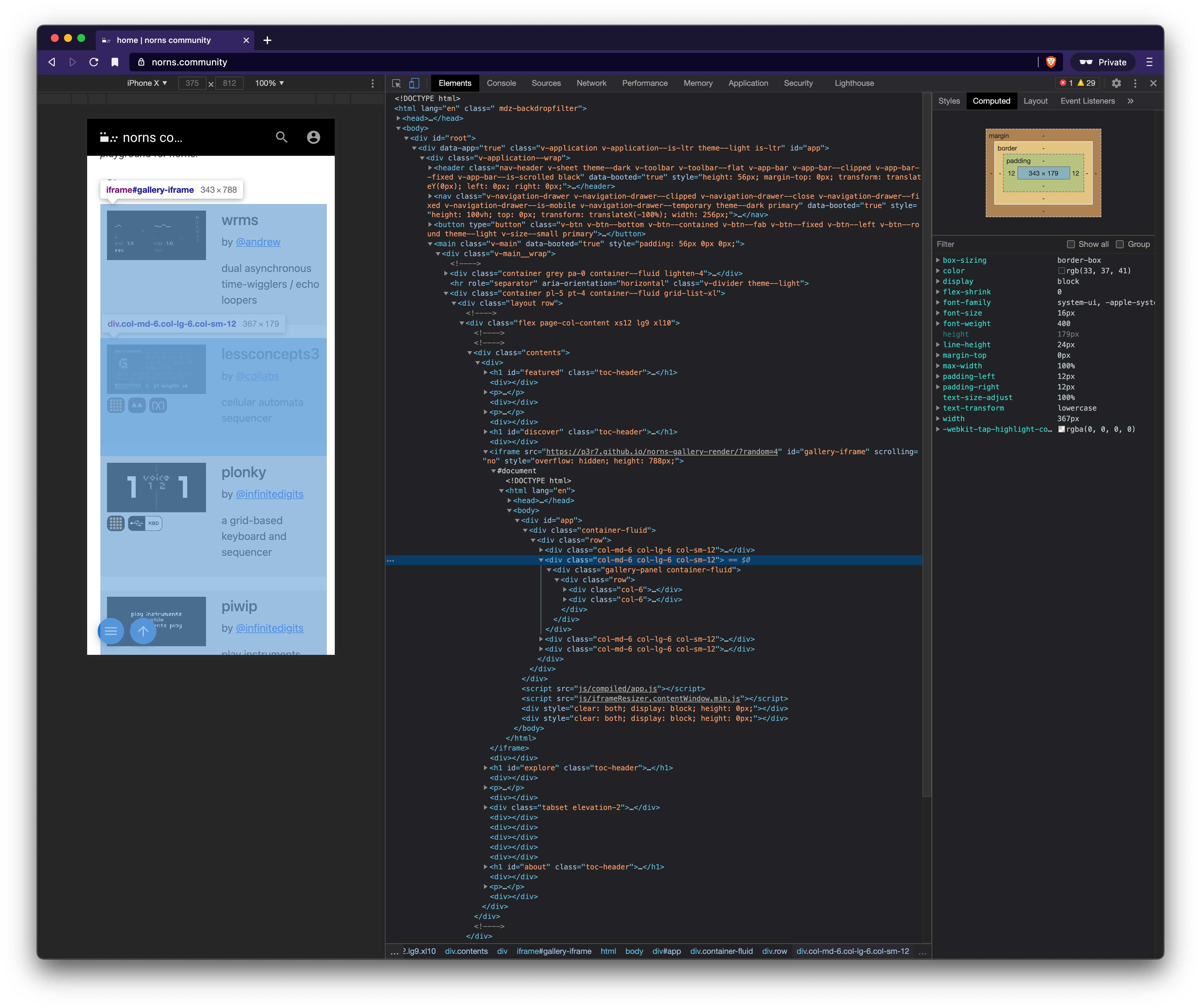1201x1008 pixels.
Task: Open the iPhone X device dropdown
Action: tap(147, 84)
